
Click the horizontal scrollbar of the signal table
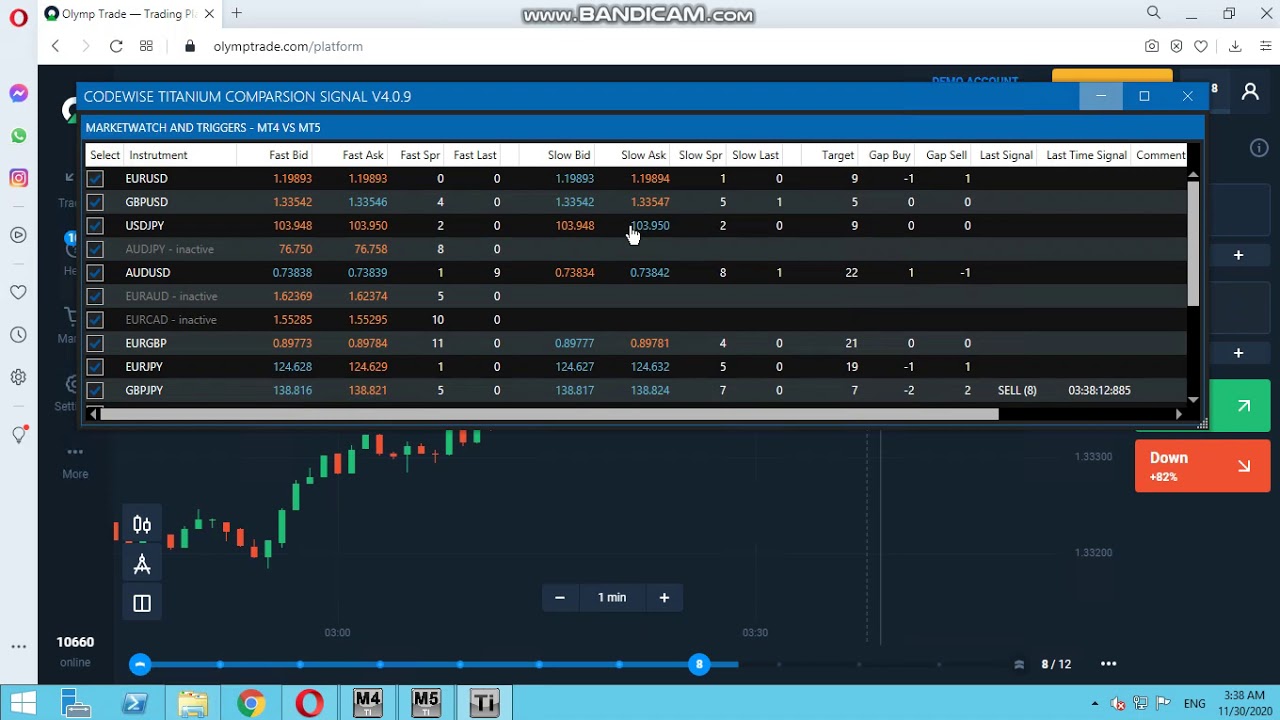549,414
